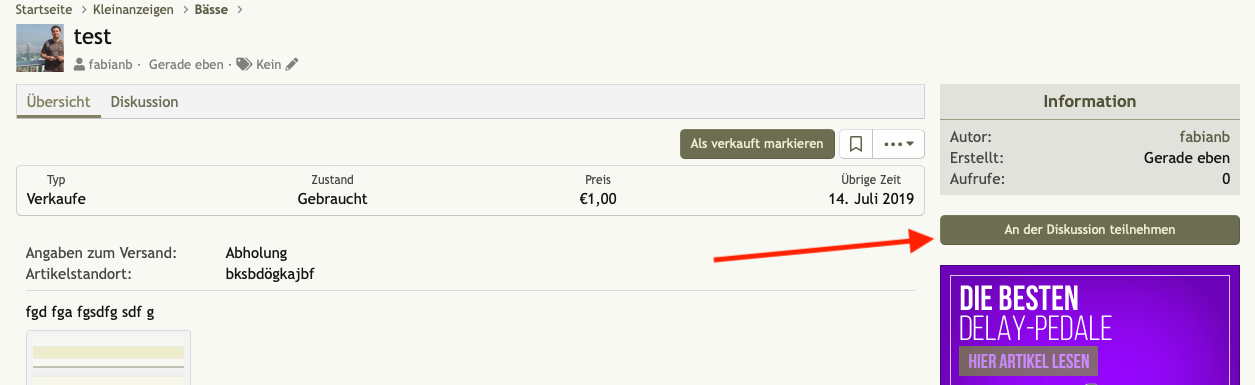Open fabianb's avatar picture
This screenshot has width=1255, height=385.
click(40, 47)
